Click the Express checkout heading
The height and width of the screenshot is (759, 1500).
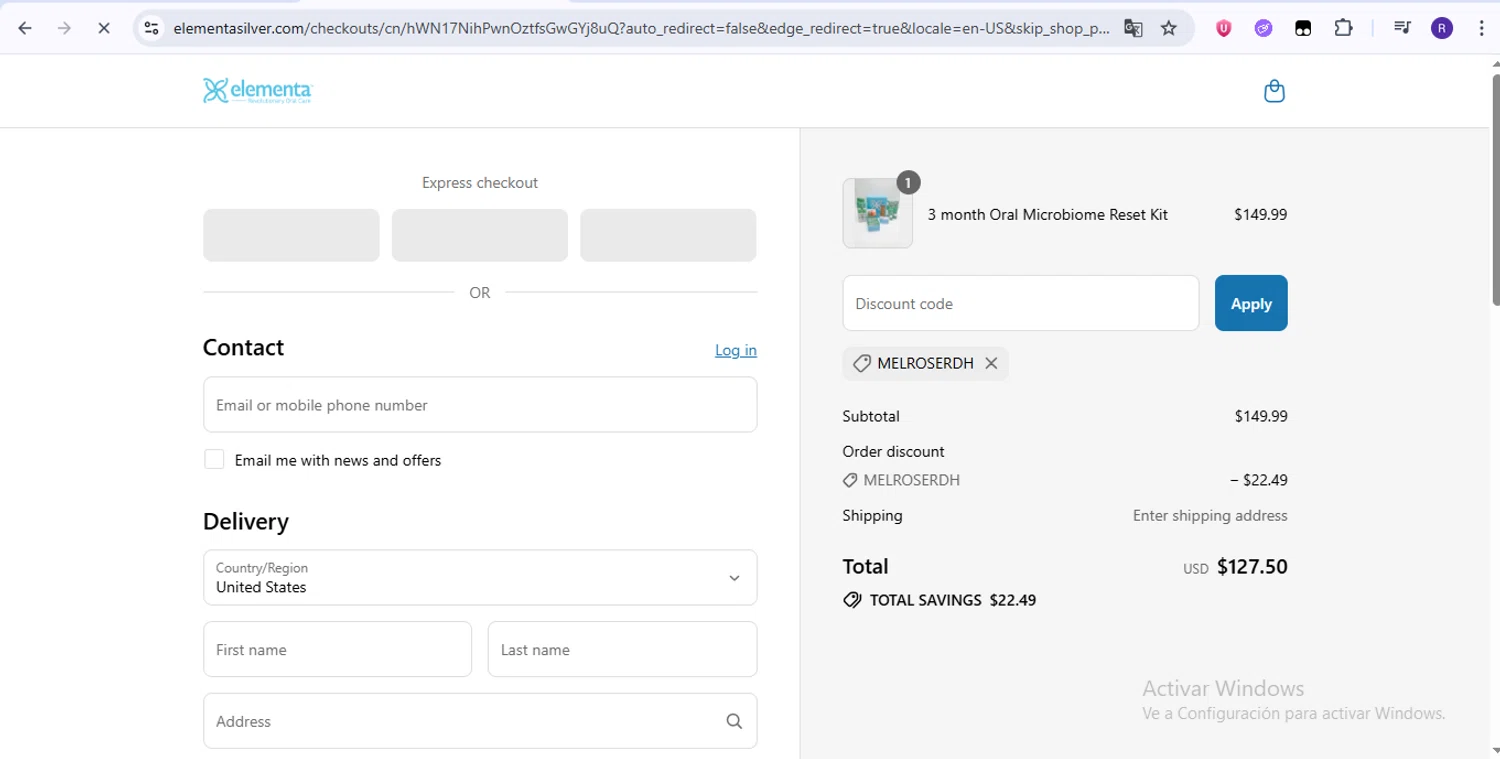(x=480, y=182)
